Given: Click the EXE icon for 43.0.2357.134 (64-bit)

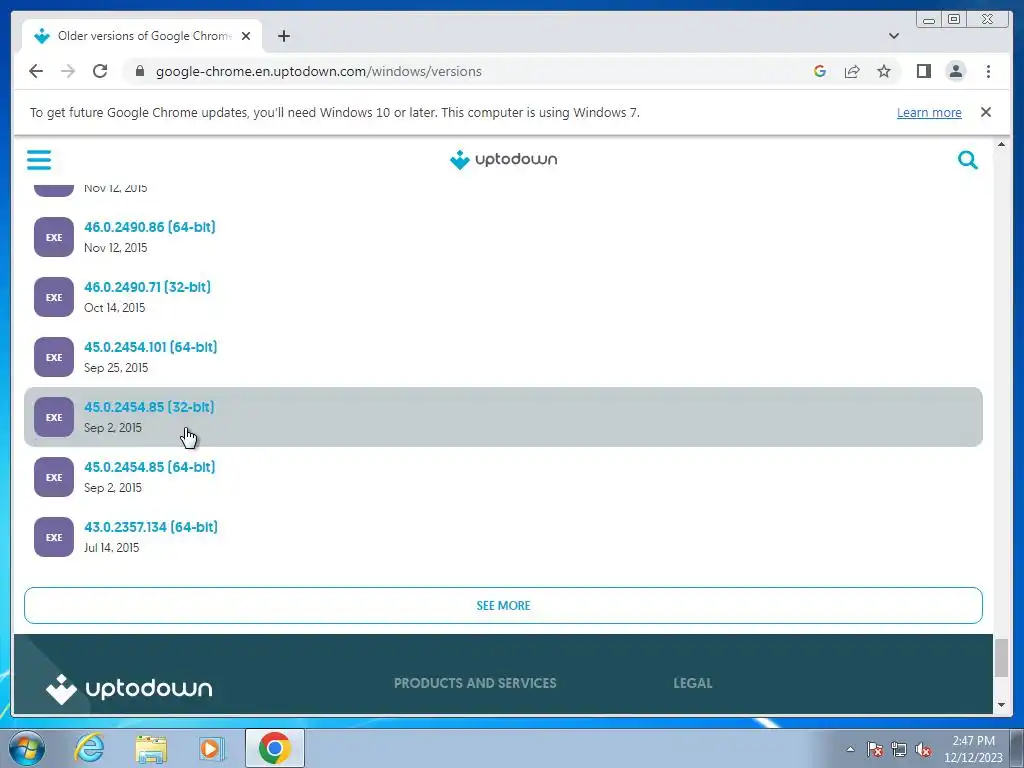Looking at the screenshot, I should tap(54, 537).
